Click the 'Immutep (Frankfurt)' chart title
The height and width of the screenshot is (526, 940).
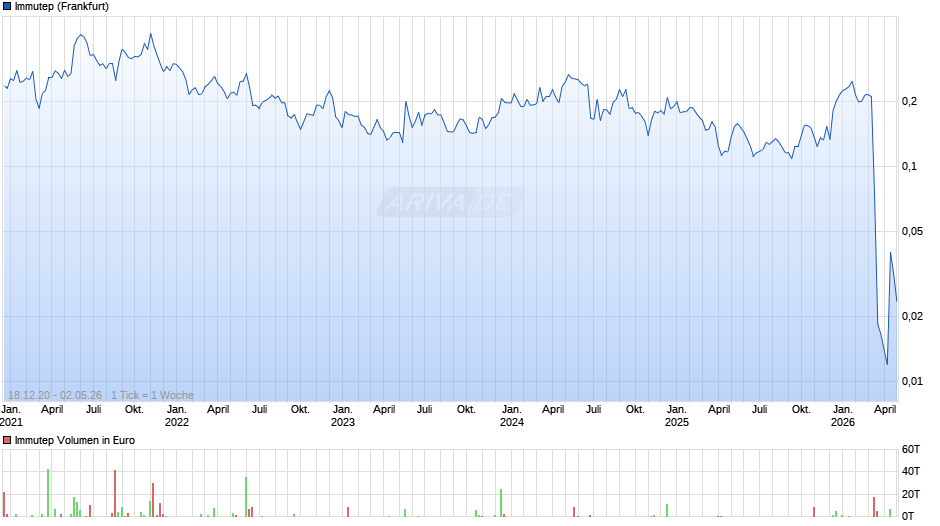tap(62, 7)
